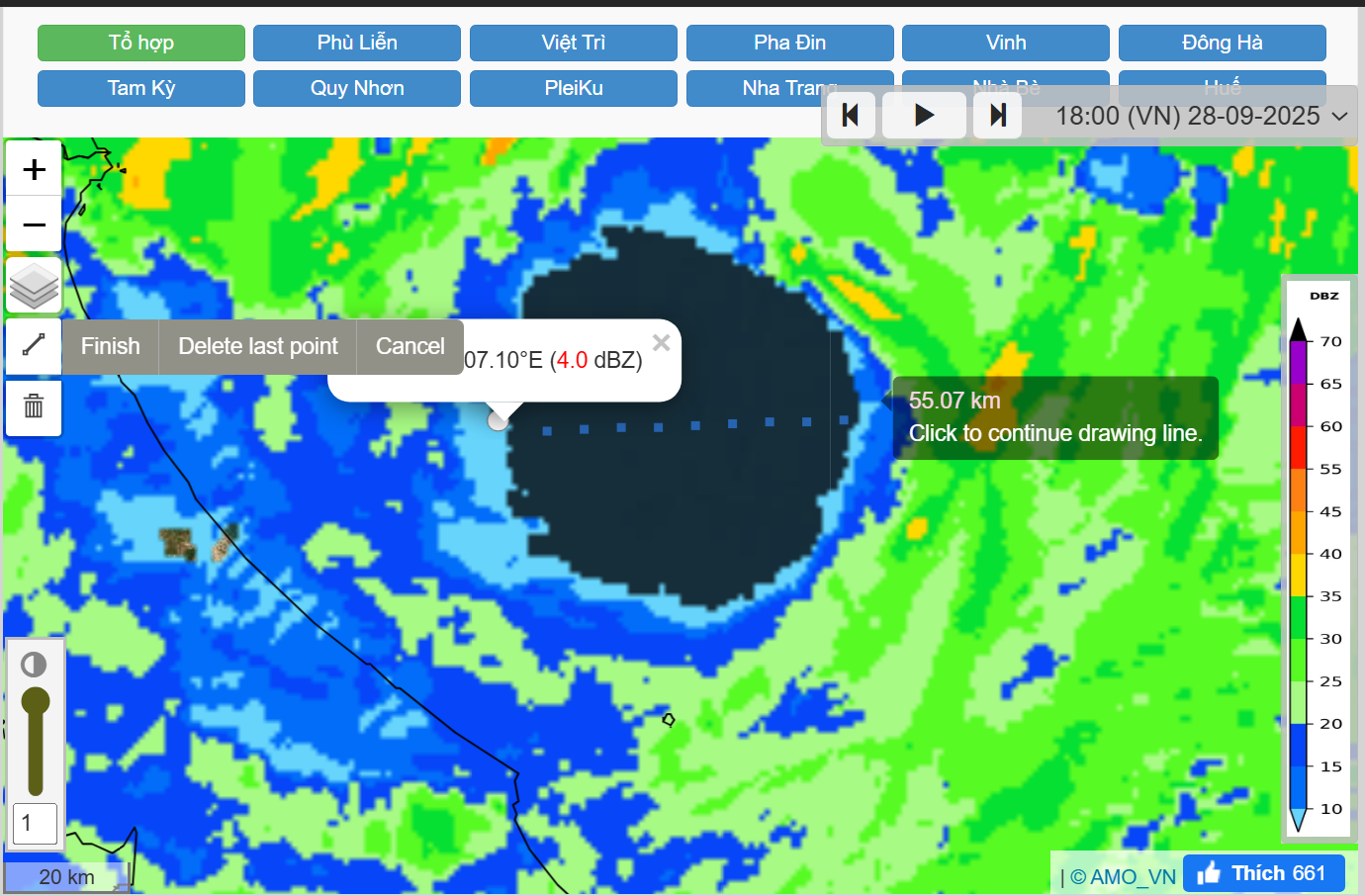Switch to Đông Hà radar
This screenshot has width=1365, height=896.
[1222, 44]
